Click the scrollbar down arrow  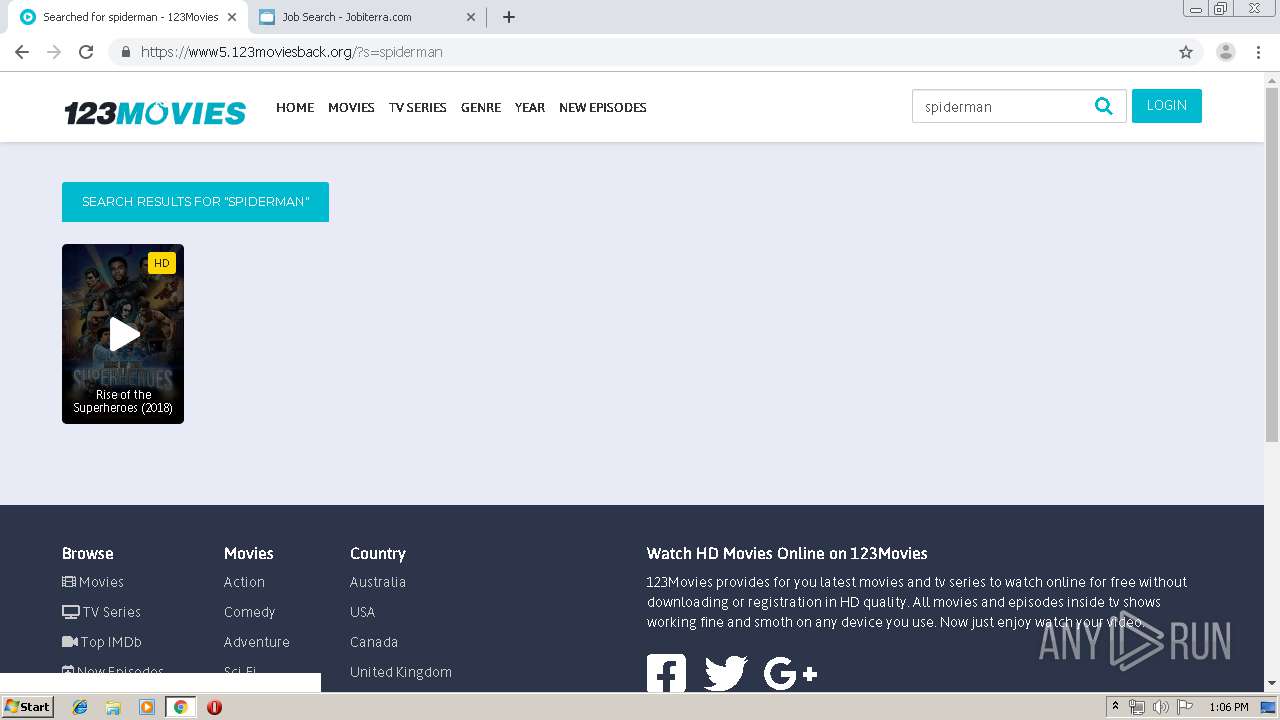1272,683
